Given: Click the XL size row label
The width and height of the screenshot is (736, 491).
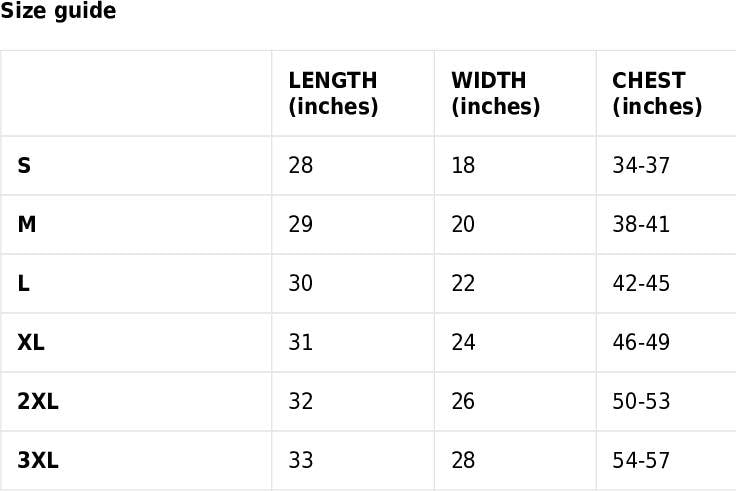Looking at the screenshot, I should coord(31,342).
